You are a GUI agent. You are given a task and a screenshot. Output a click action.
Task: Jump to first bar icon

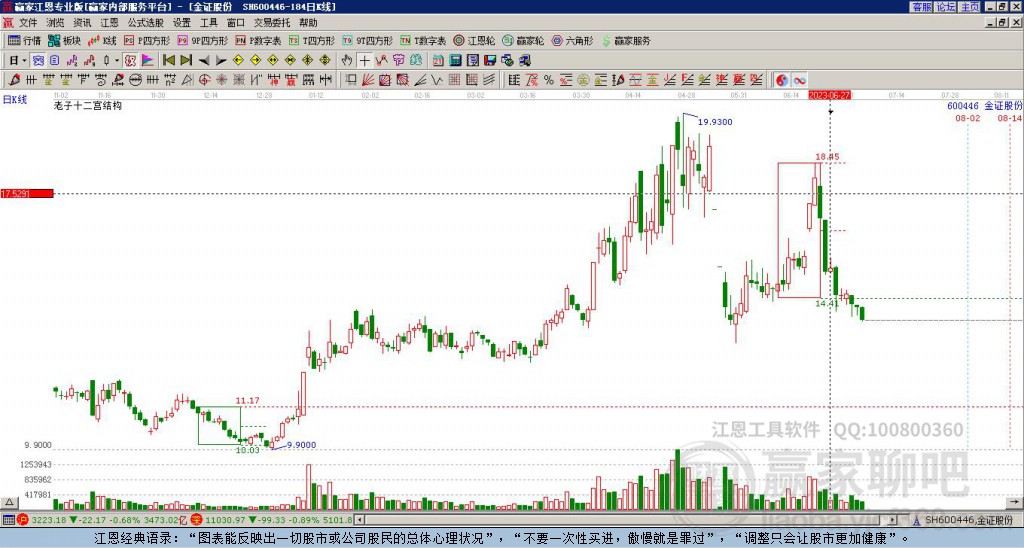point(168,61)
